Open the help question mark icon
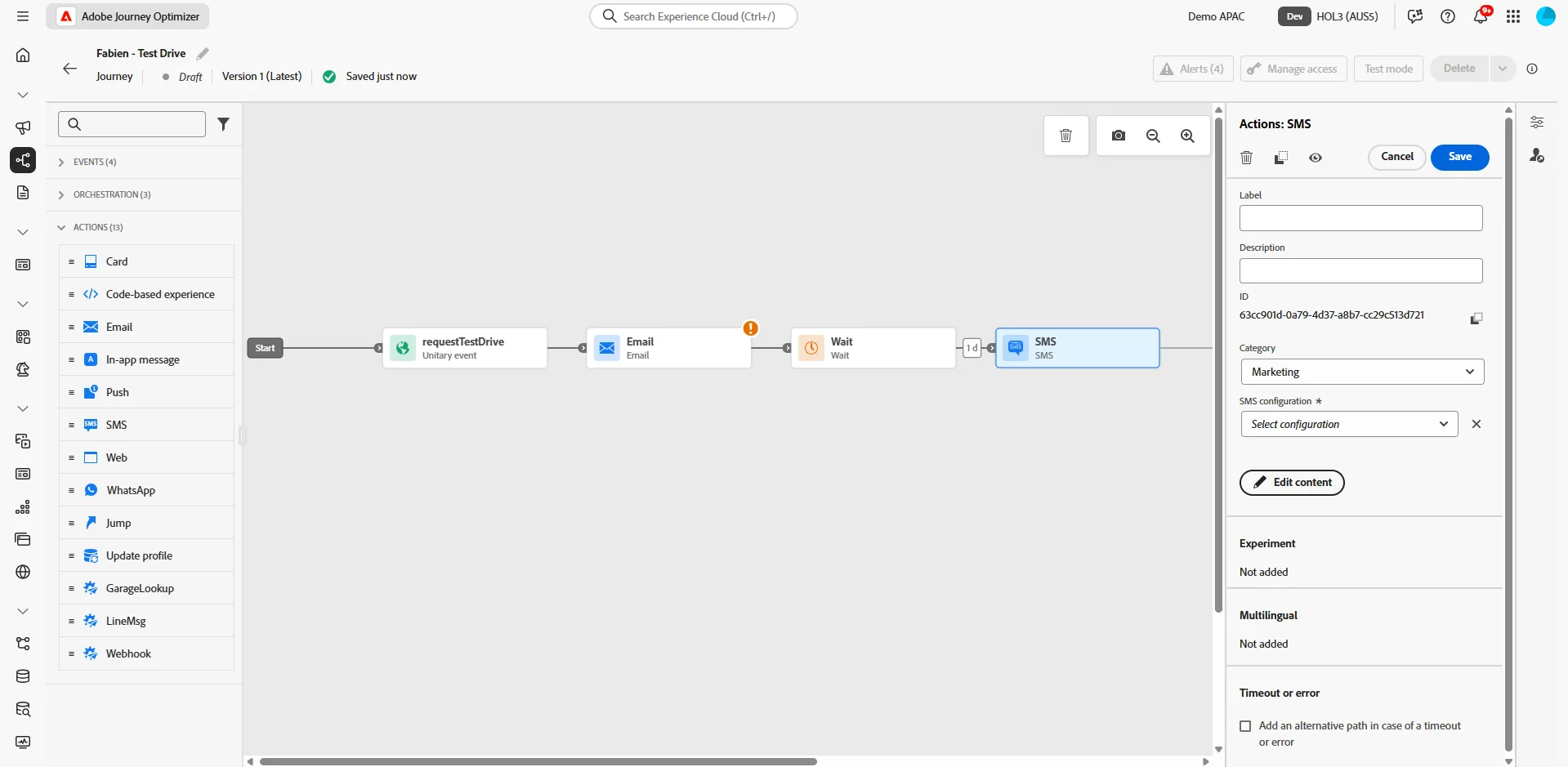 (x=1448, y=16)
